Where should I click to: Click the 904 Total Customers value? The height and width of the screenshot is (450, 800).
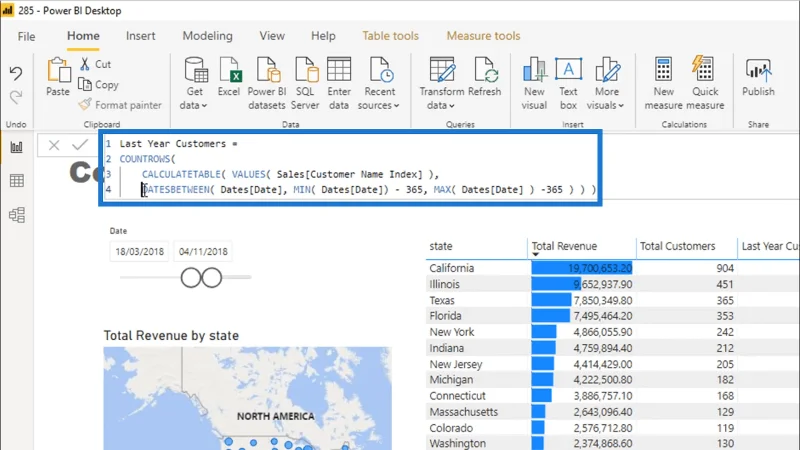coord(724,268)
